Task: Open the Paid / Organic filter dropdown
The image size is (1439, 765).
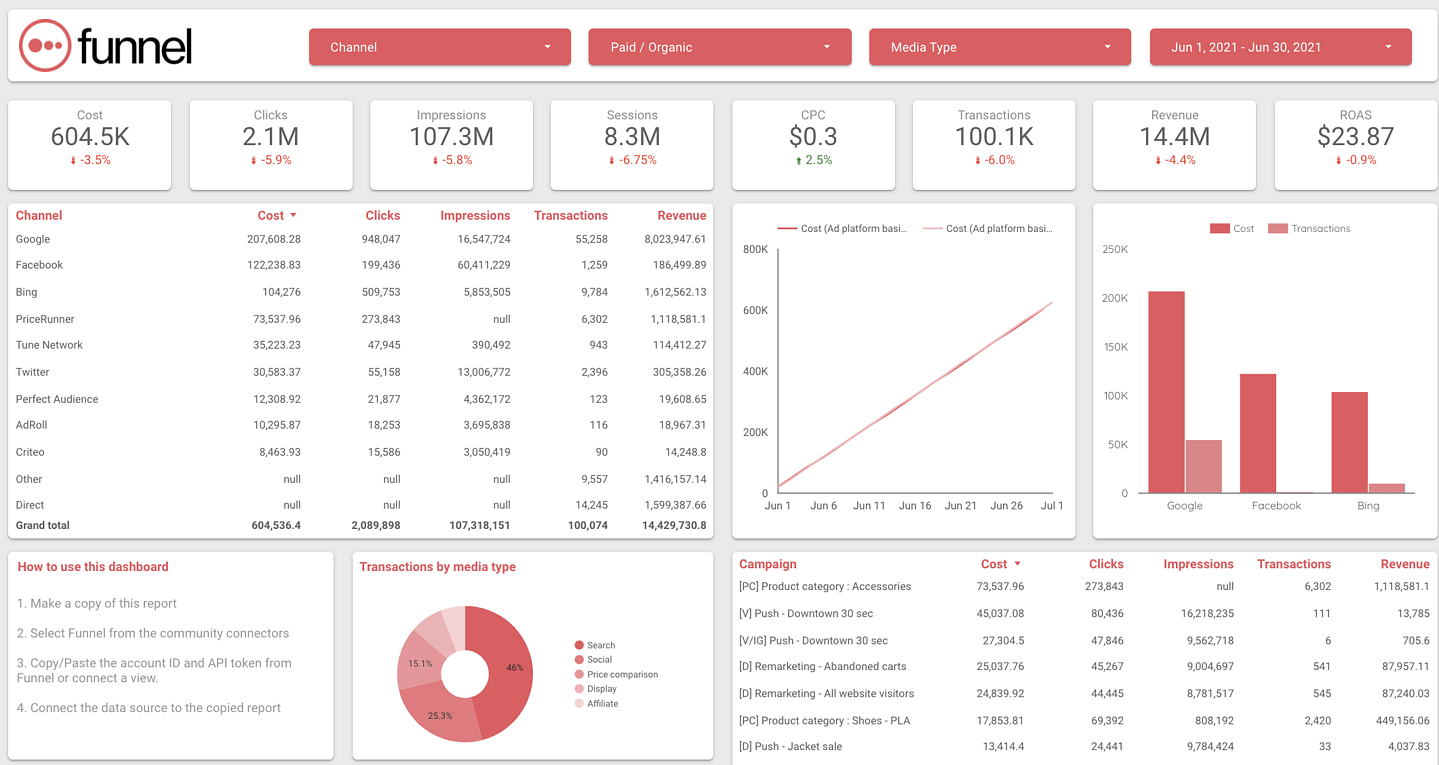Action: point(719,46)
